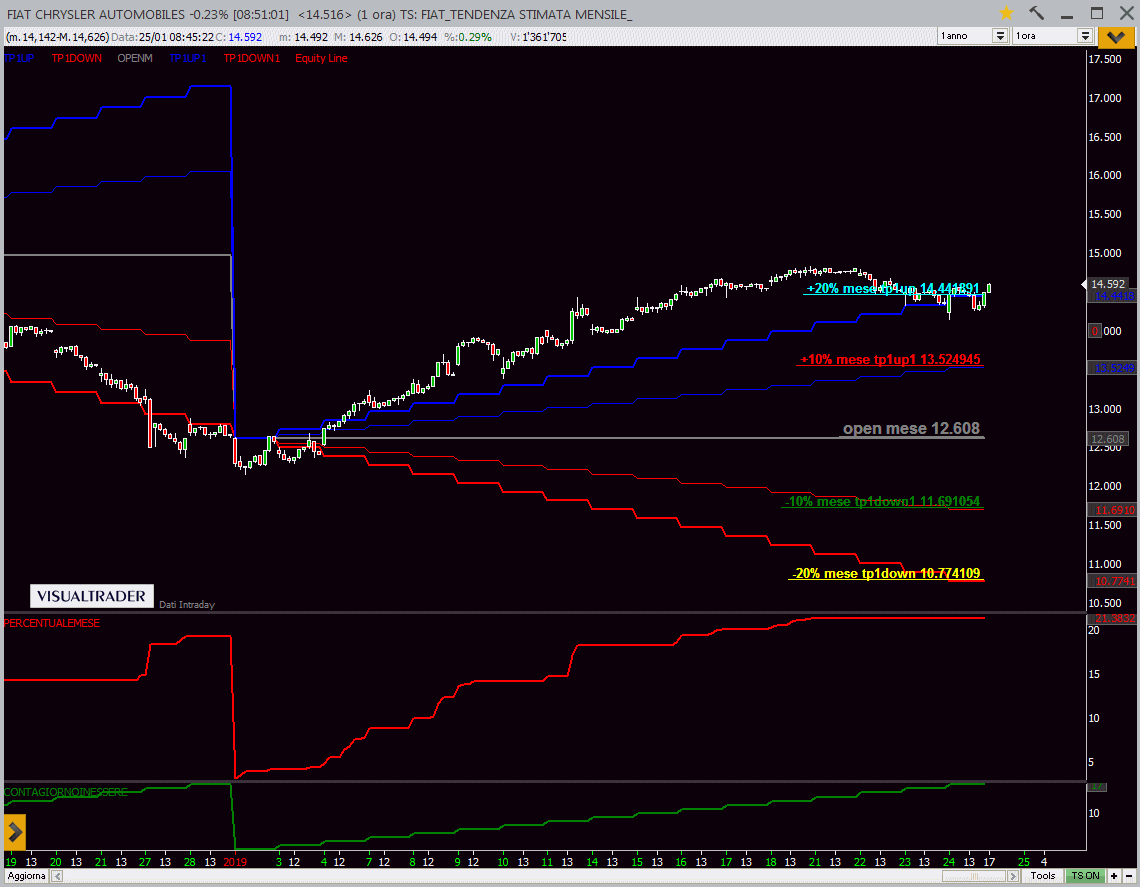The width and height of the screenshot is (1140, 887).
Task: Select the TP1UP indicator label
Action: pyautogui.click(x=18, y=58)
